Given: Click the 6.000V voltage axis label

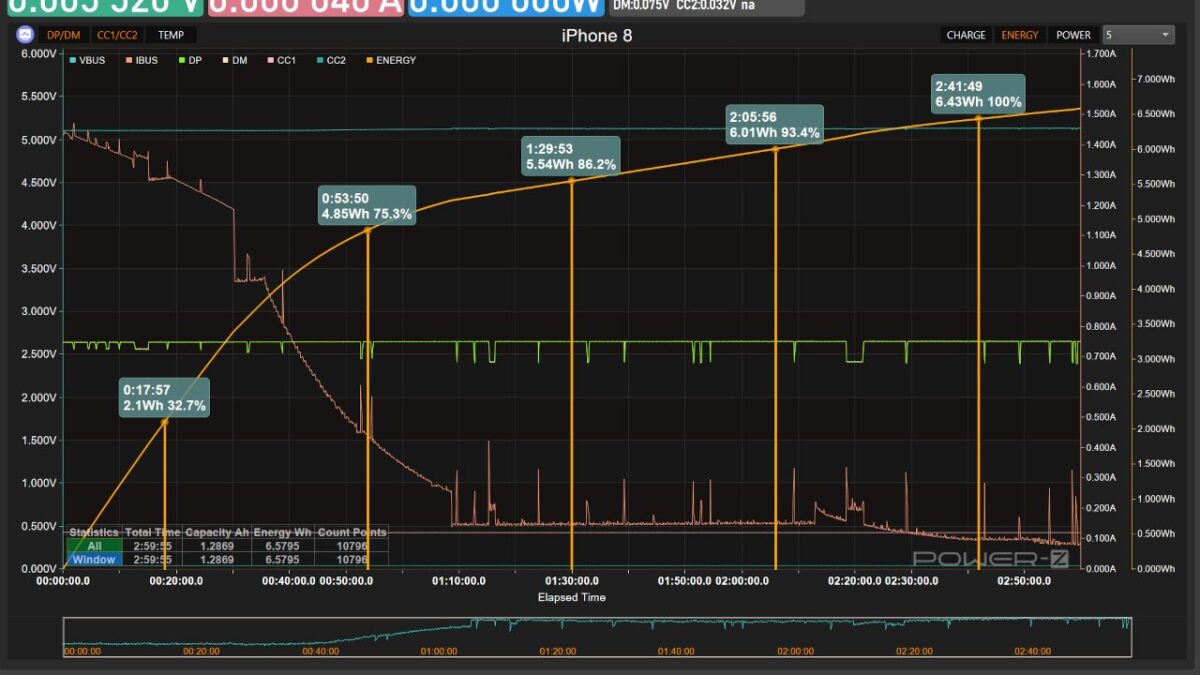Looking at the screenshot, I should click(38, 54).
